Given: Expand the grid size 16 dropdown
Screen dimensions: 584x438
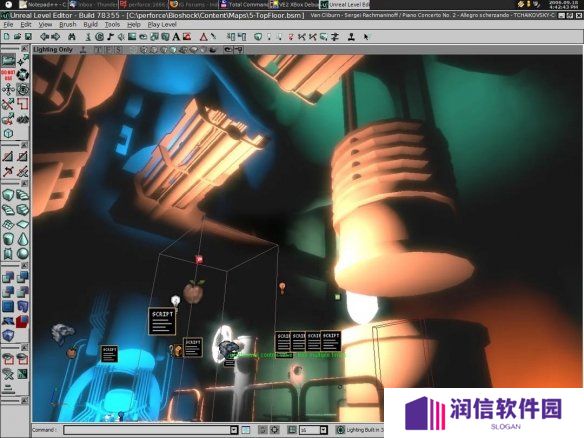Looking at the screenshot, I should [x=323, y=430].
